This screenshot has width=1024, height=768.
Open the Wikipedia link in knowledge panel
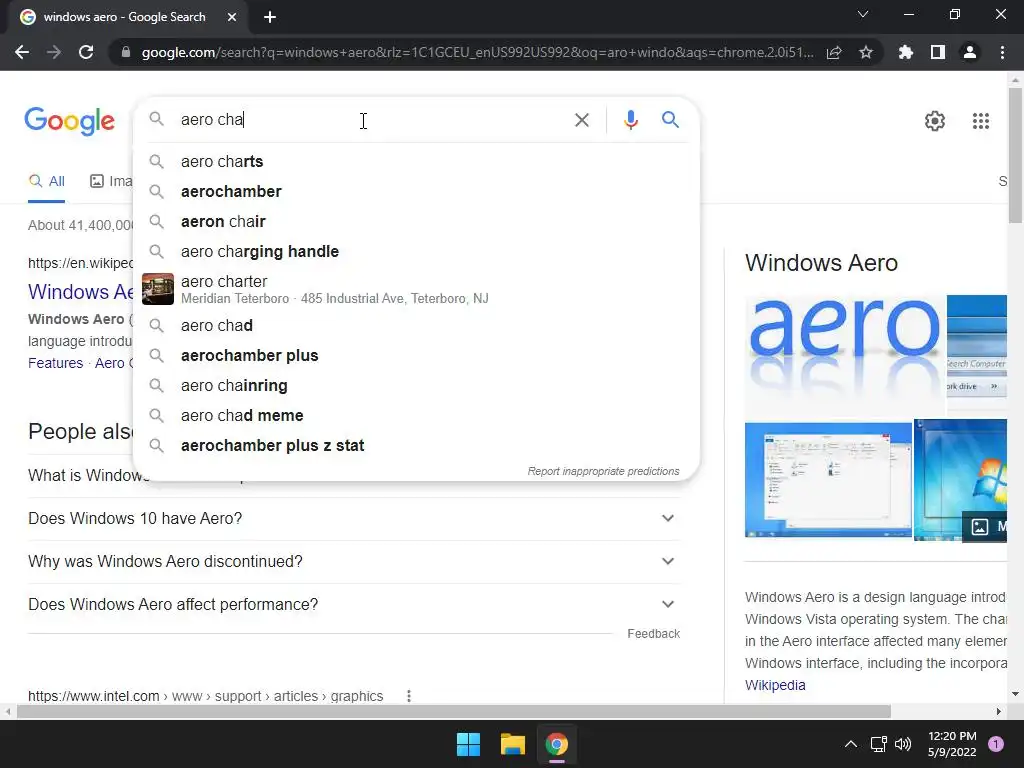775,685
